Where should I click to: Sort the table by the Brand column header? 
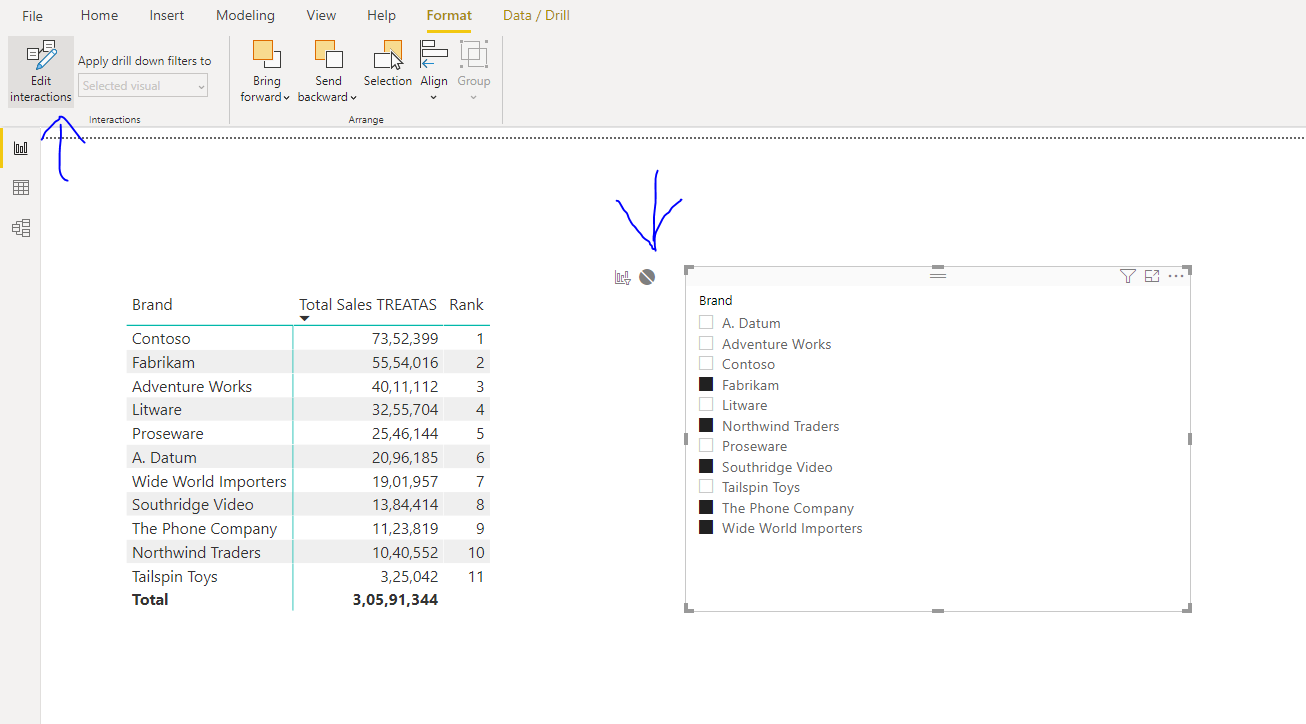pyautogui.click(x=152, y=305)
